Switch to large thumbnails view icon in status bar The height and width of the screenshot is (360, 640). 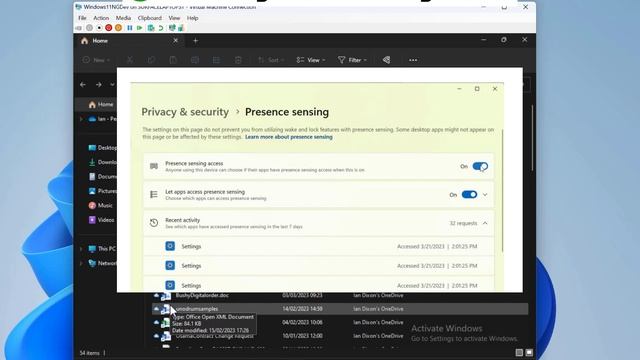529,352
